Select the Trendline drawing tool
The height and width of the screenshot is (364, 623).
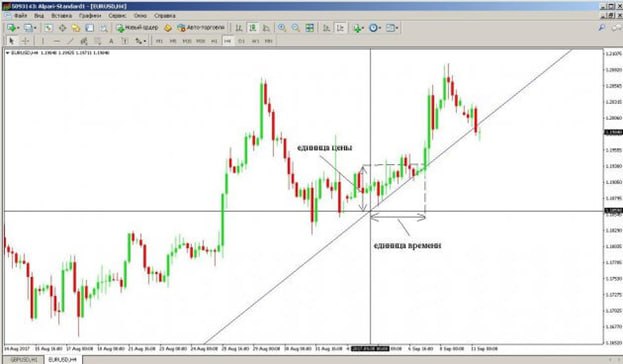[70, 41]
